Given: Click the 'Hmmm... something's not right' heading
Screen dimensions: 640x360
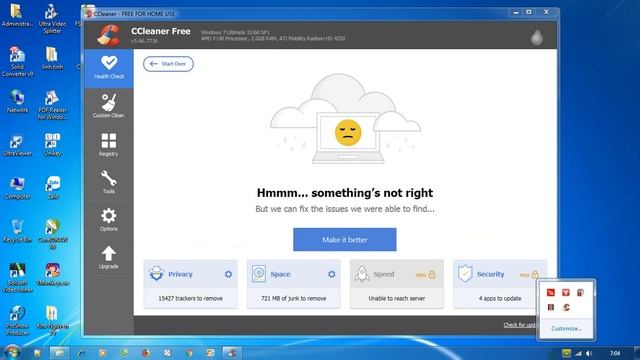Looking at the screenshot, I should pyautogui.click(x=345, y=193).
